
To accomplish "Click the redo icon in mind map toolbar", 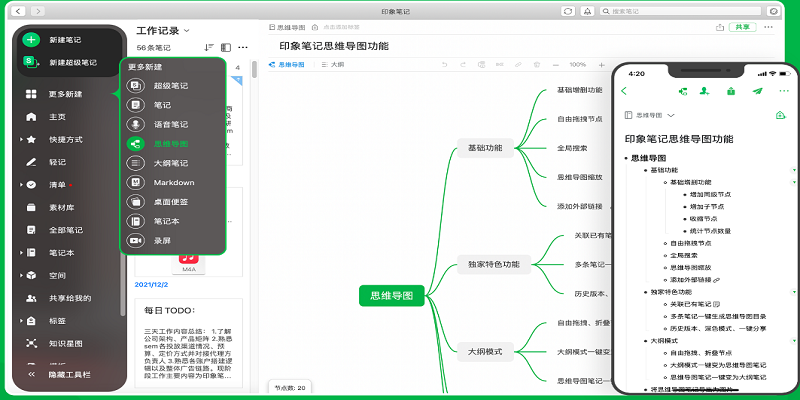I will [463, 65].
